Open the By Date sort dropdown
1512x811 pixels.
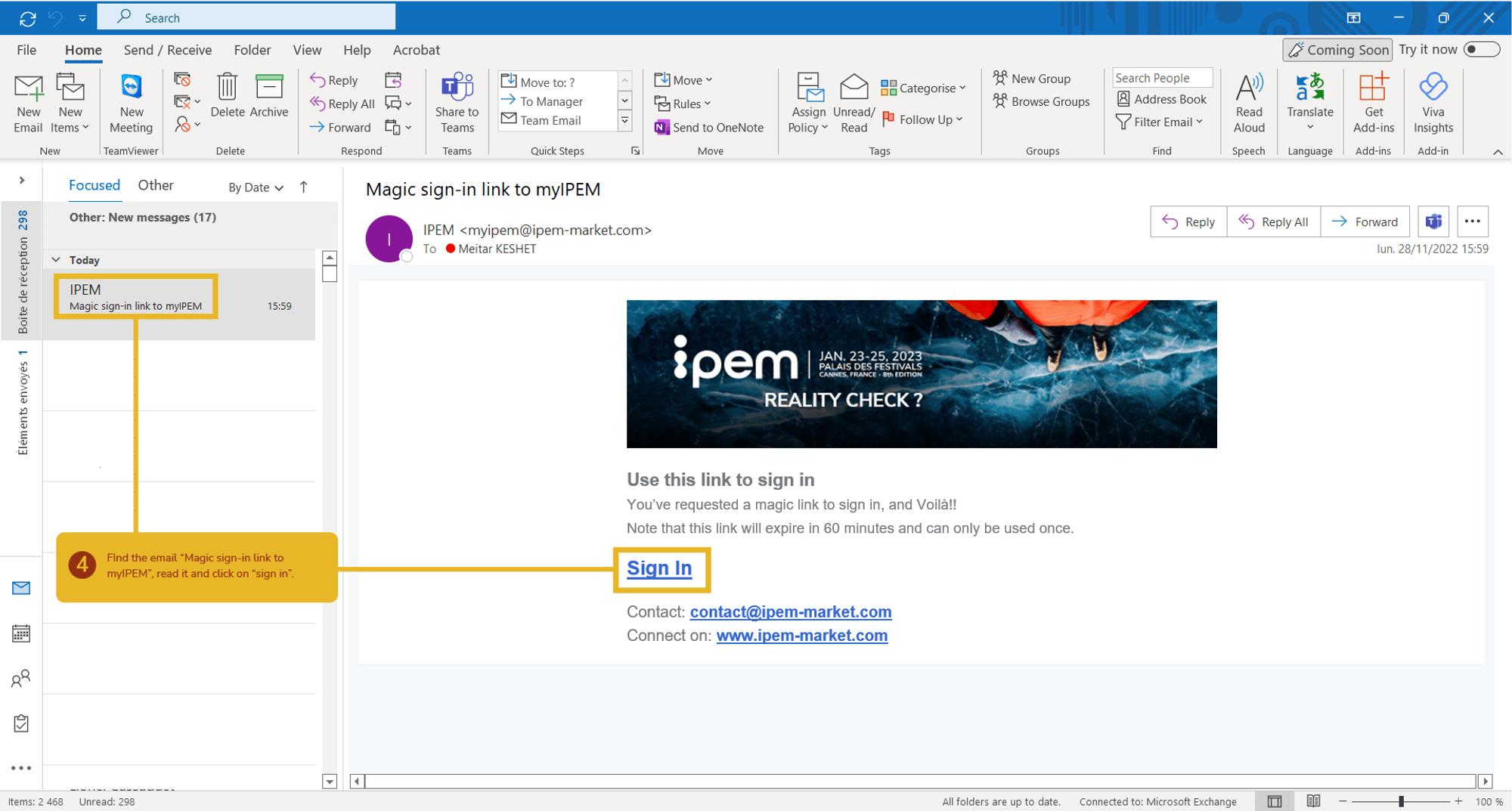256,187
